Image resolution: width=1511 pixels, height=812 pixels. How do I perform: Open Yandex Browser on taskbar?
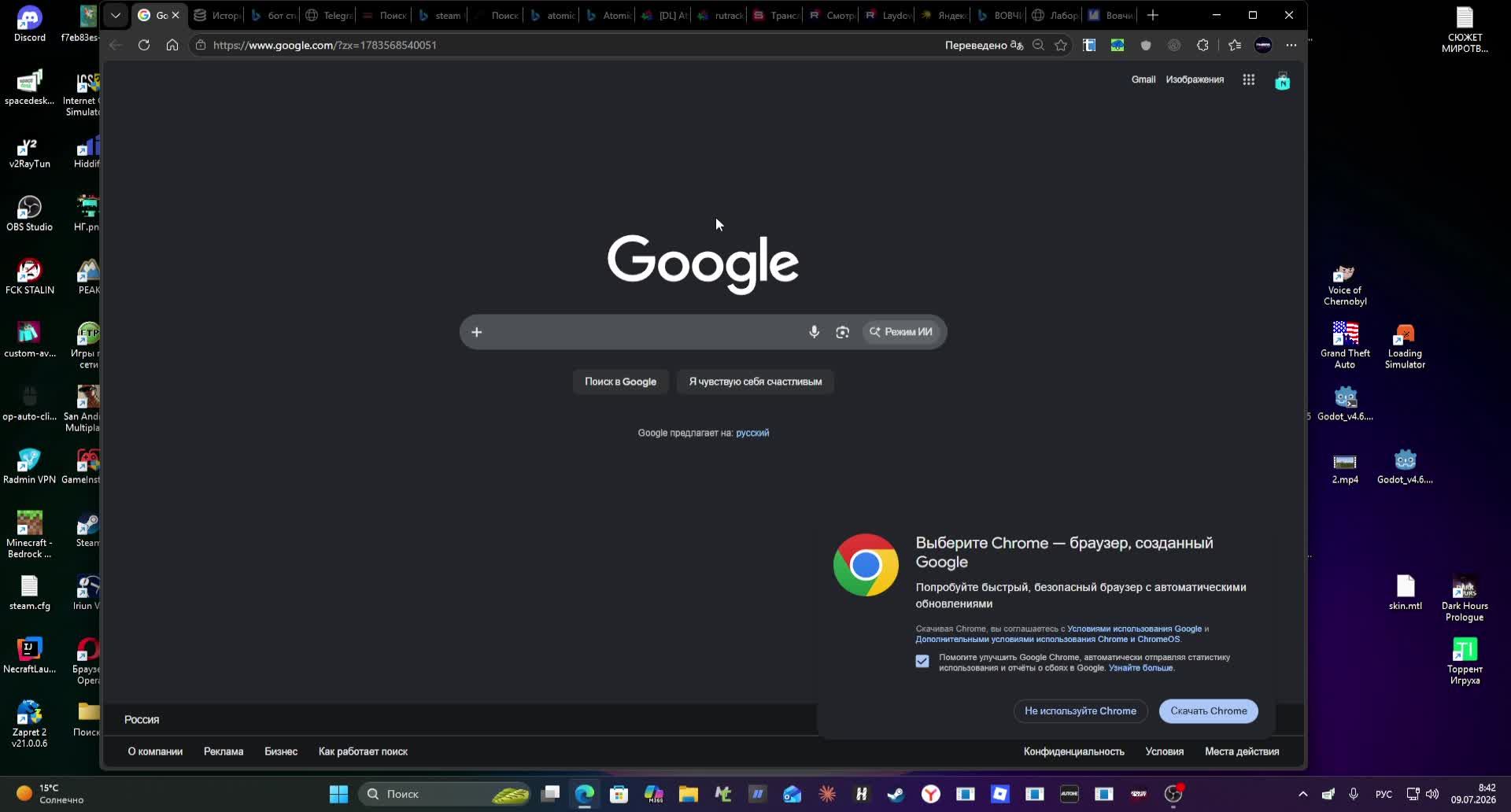(931, 794)
